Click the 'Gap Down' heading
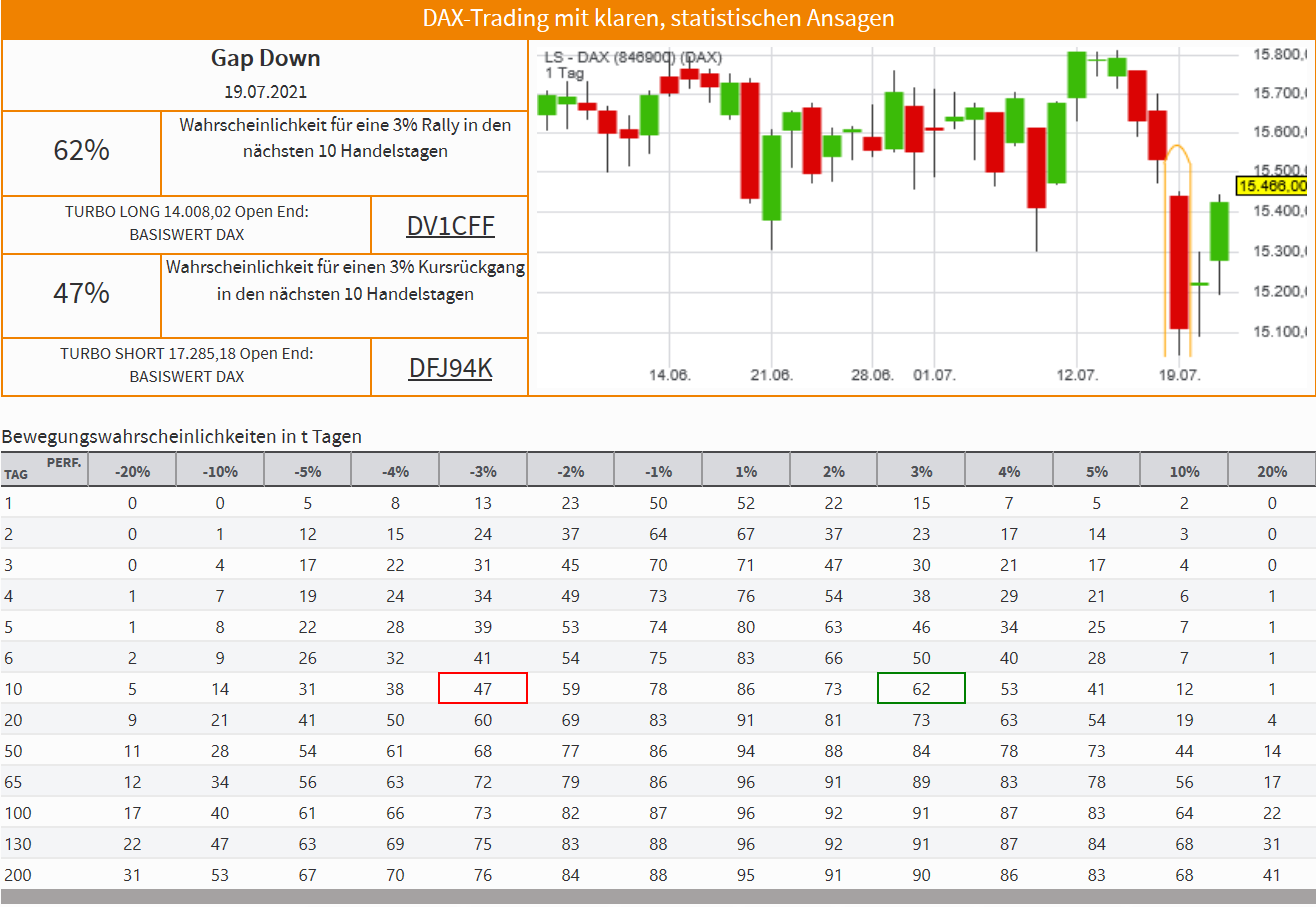The image size is (1316, 907). click(265, 58)
